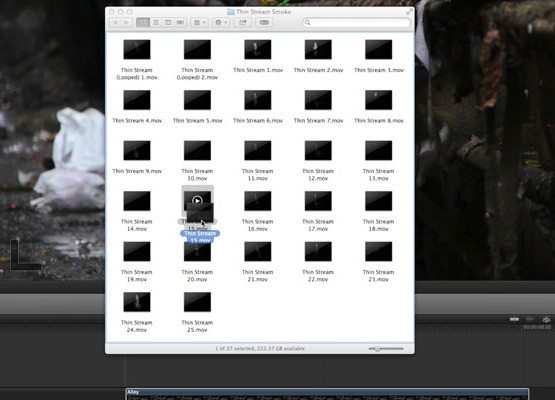This screenshot has height=400, width=555.
Task: Select Thin Stream 8.mov file
Action: pyautogui.click(x=378, y=106)
